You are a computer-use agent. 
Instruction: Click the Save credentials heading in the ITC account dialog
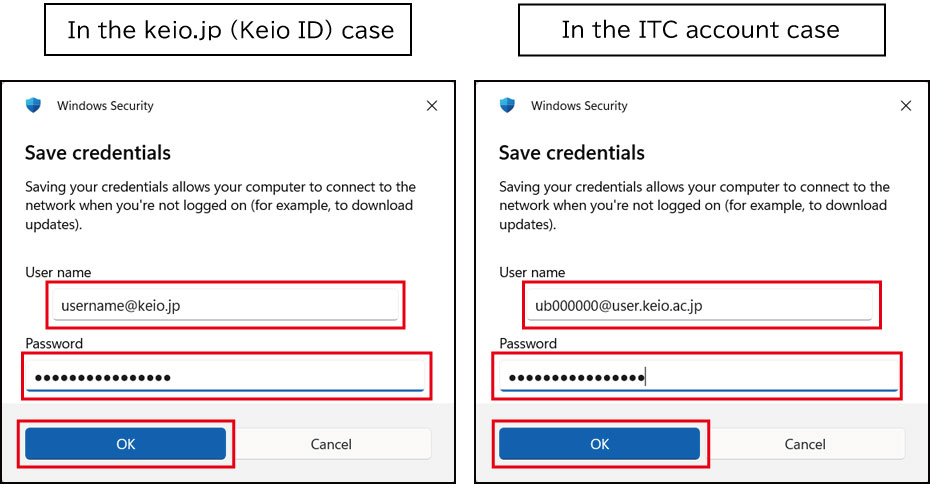tap(572, 153)
